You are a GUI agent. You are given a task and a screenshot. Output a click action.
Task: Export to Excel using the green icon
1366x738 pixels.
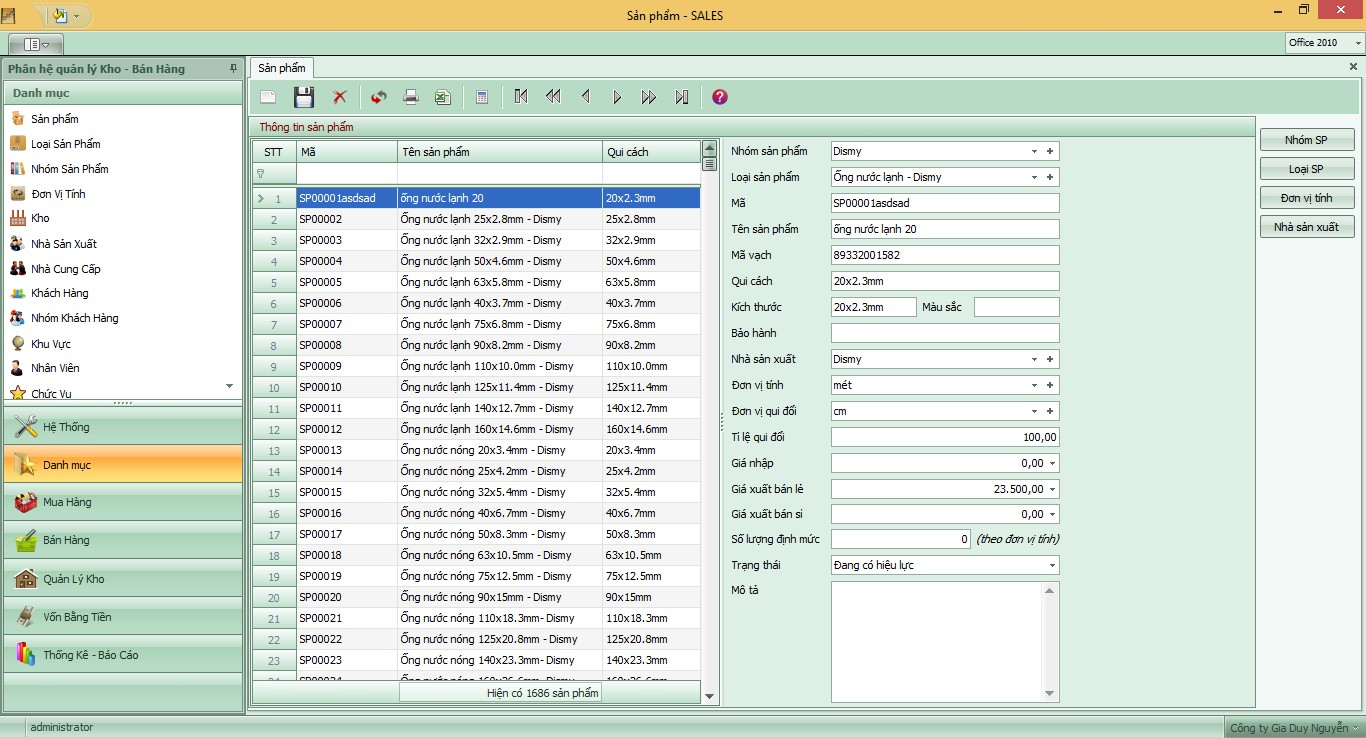click(442, 97)
